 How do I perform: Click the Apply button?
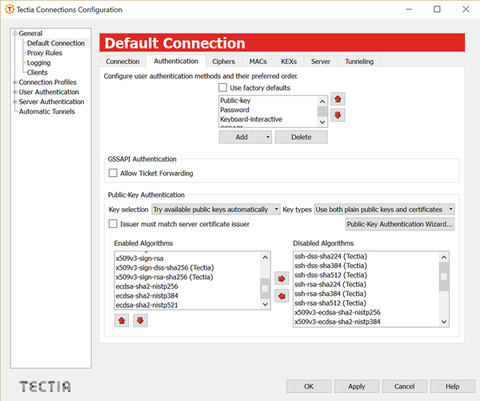[x=357, y=386]
